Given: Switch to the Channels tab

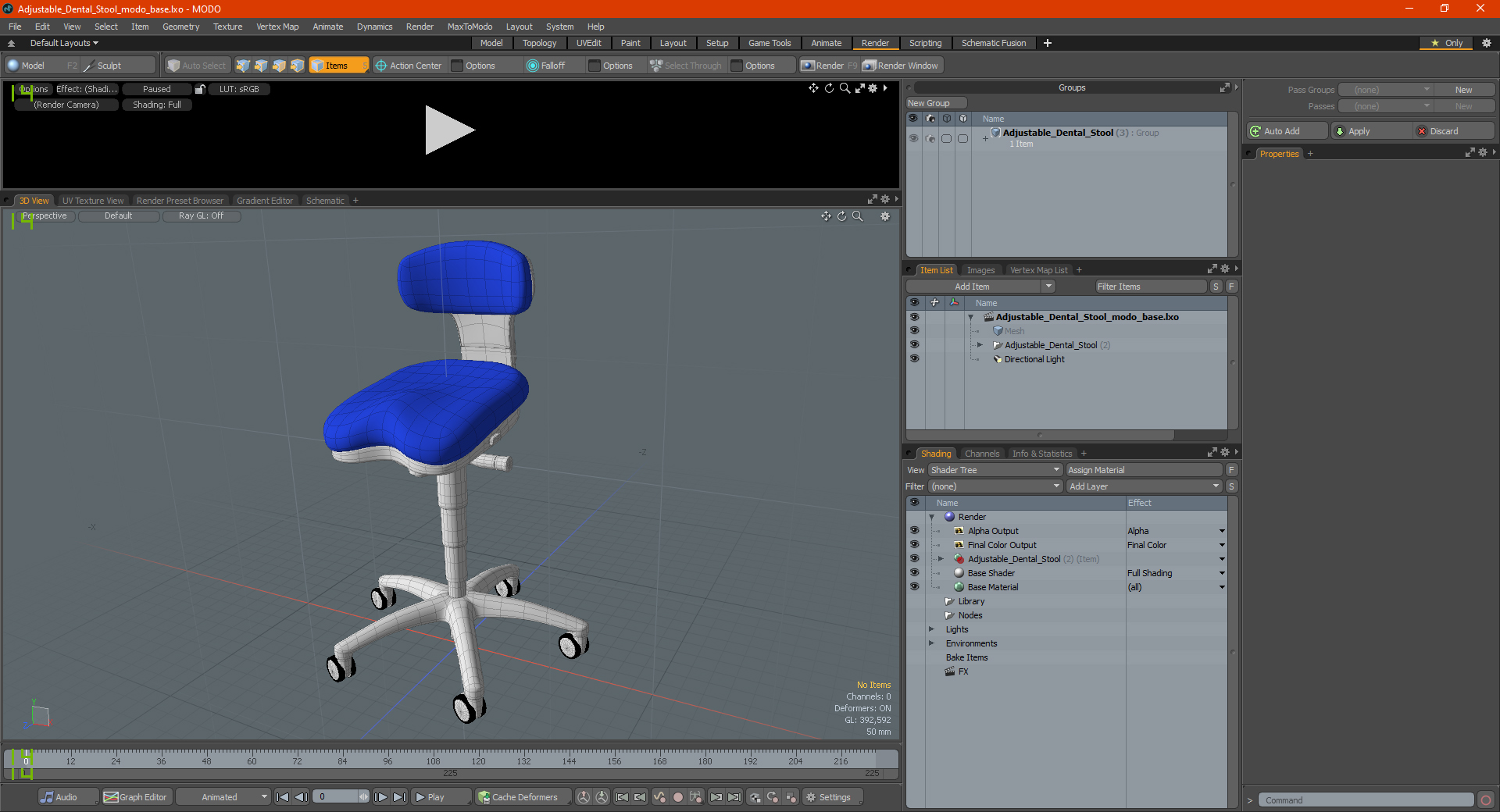Looking at the screenshot, I should tap(982, 454).
